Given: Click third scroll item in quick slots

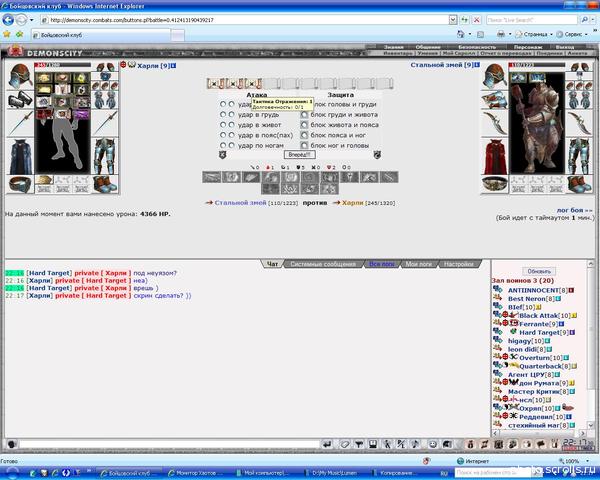Looking at the screenshot, I should click(x=253, y=83).
